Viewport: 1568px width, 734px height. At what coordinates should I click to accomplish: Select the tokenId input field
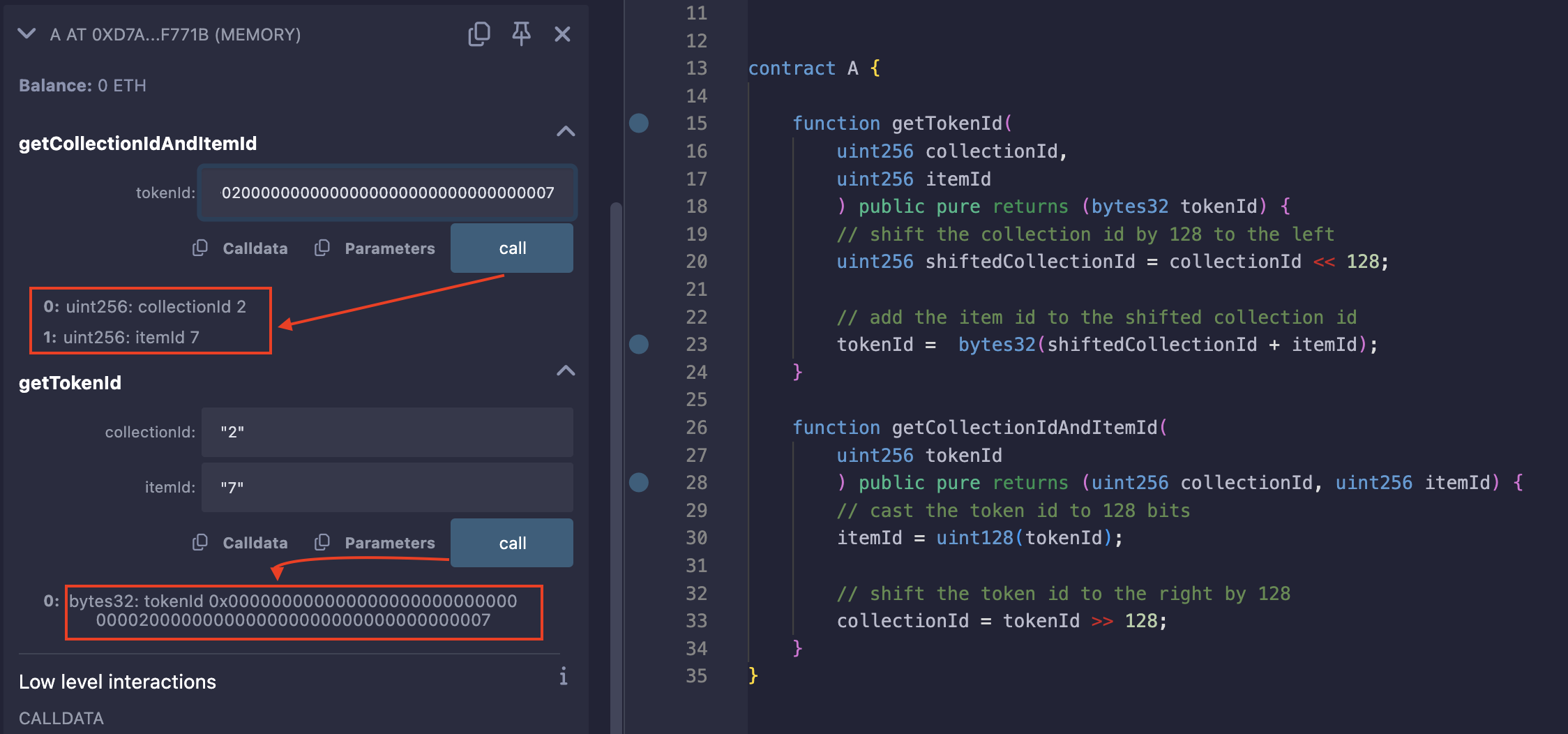click(x=387, y=193)
